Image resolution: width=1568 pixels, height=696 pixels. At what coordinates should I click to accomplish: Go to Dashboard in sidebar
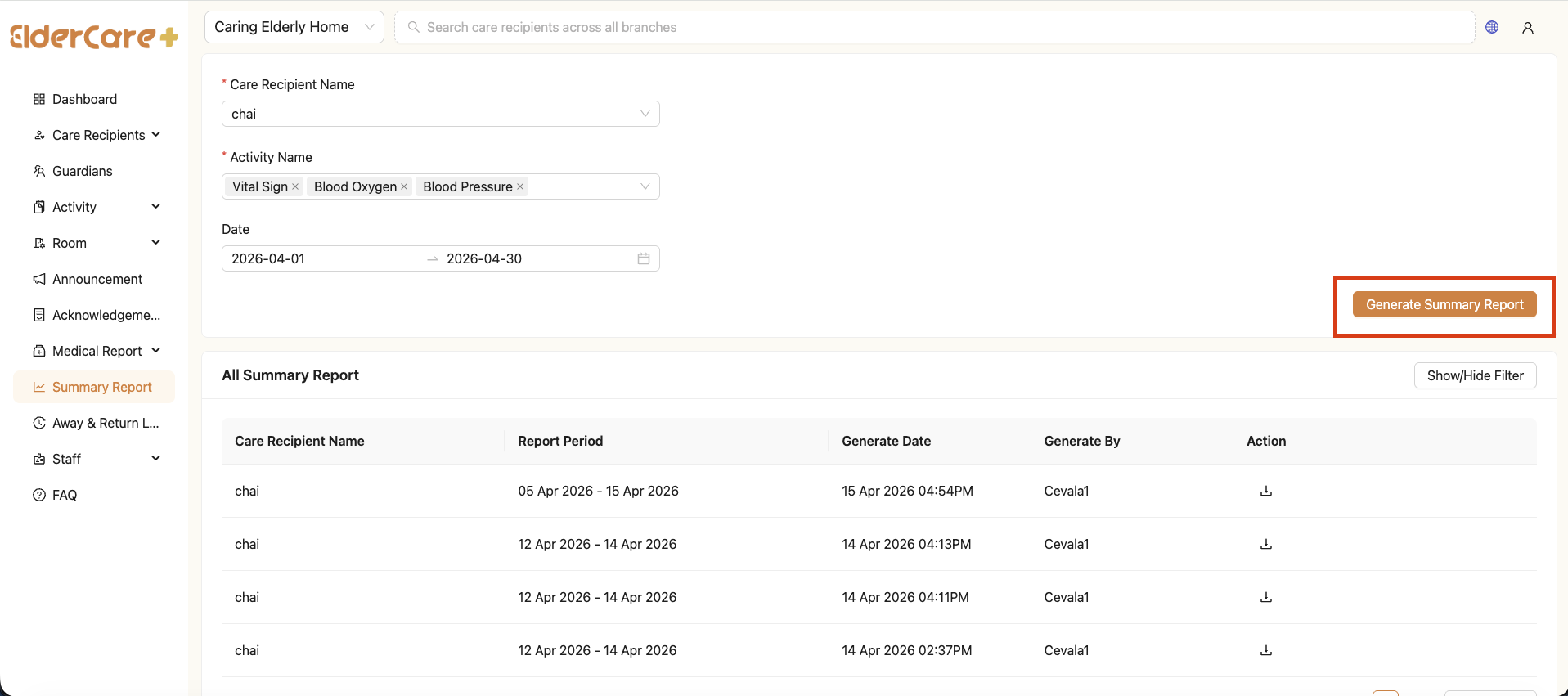[x=84, y=99]
